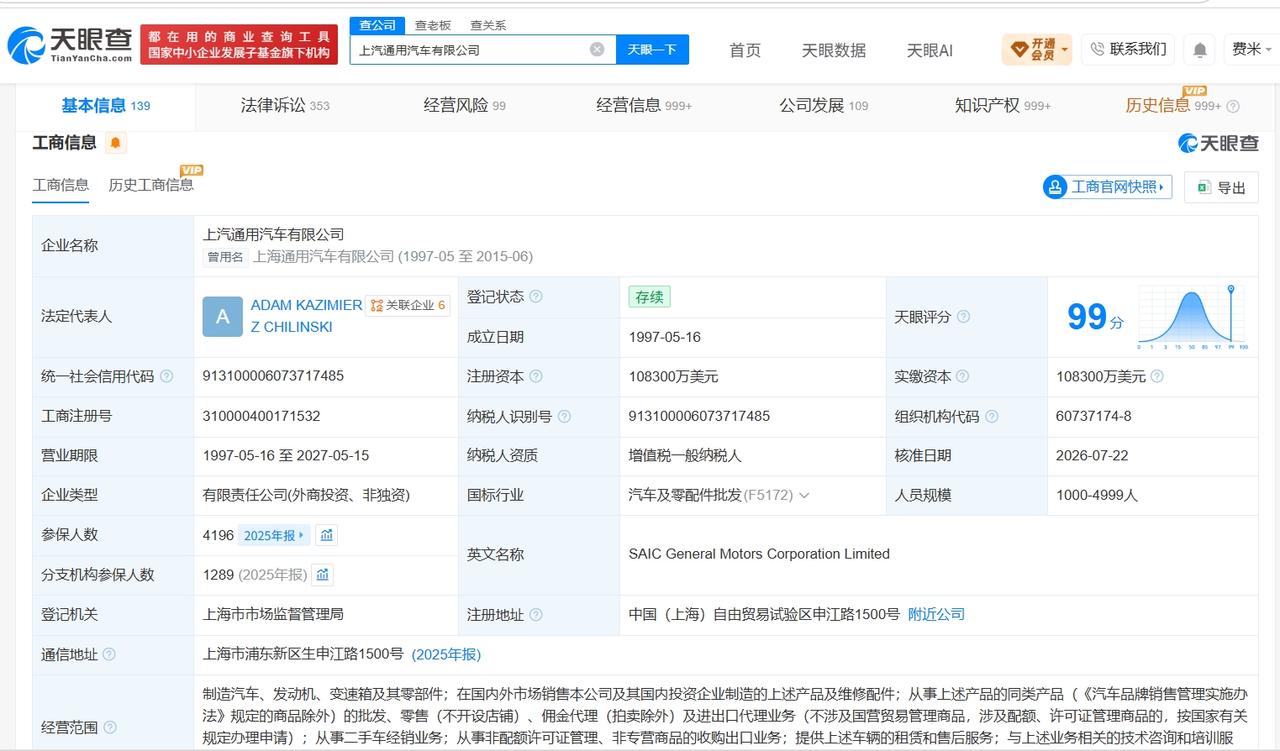Select the 基本信息 tab
The image size is (1280, 751).
106,105
